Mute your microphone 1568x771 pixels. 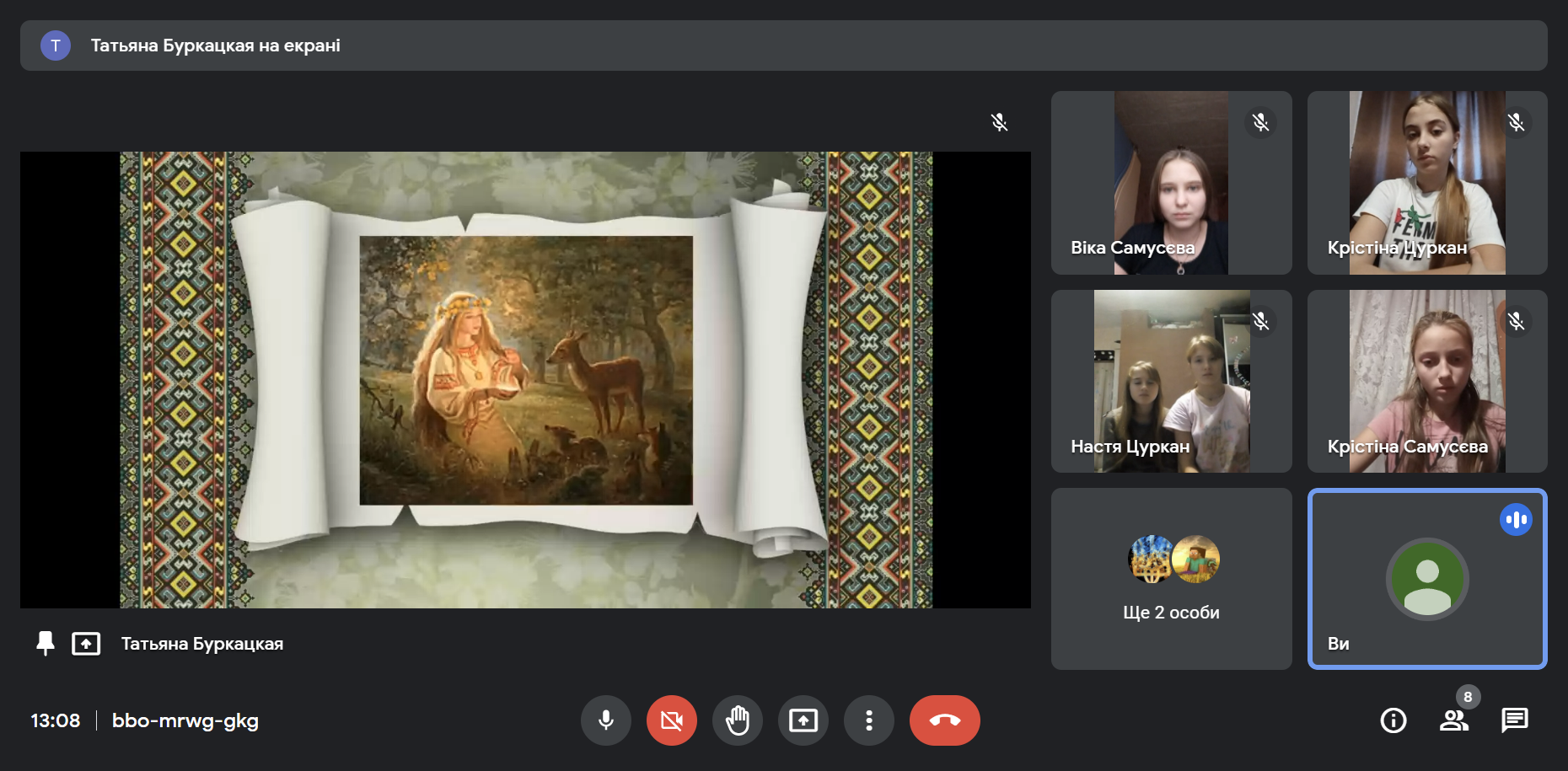[x=605, y=720]
